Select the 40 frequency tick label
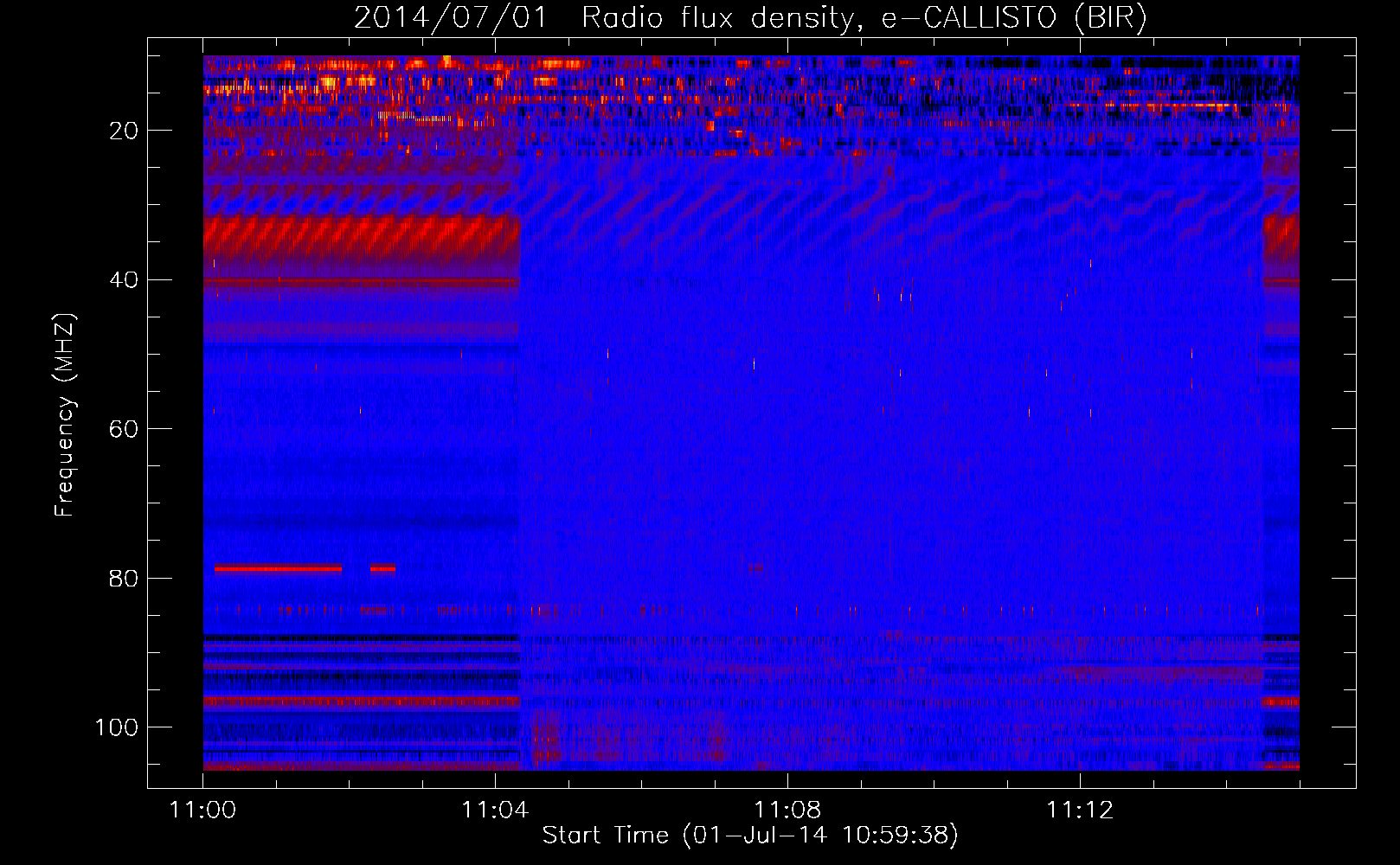The width and height of the screenshot is (1400, 865). pyautogui.click(x=125, y=279)
